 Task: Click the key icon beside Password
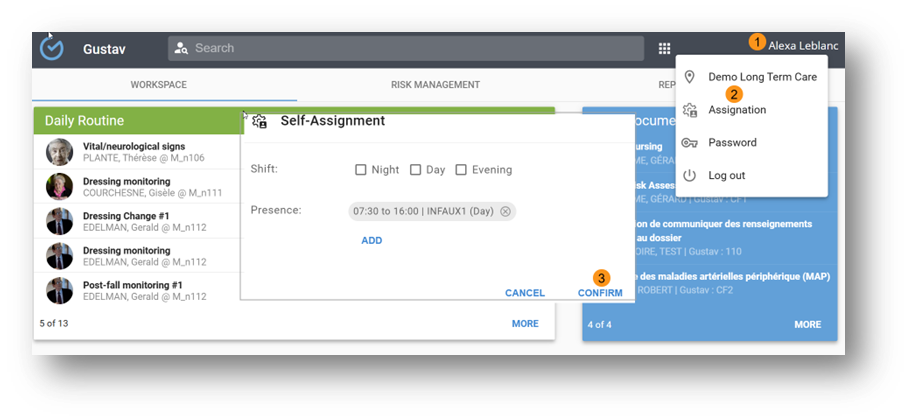tap(689, 143)
